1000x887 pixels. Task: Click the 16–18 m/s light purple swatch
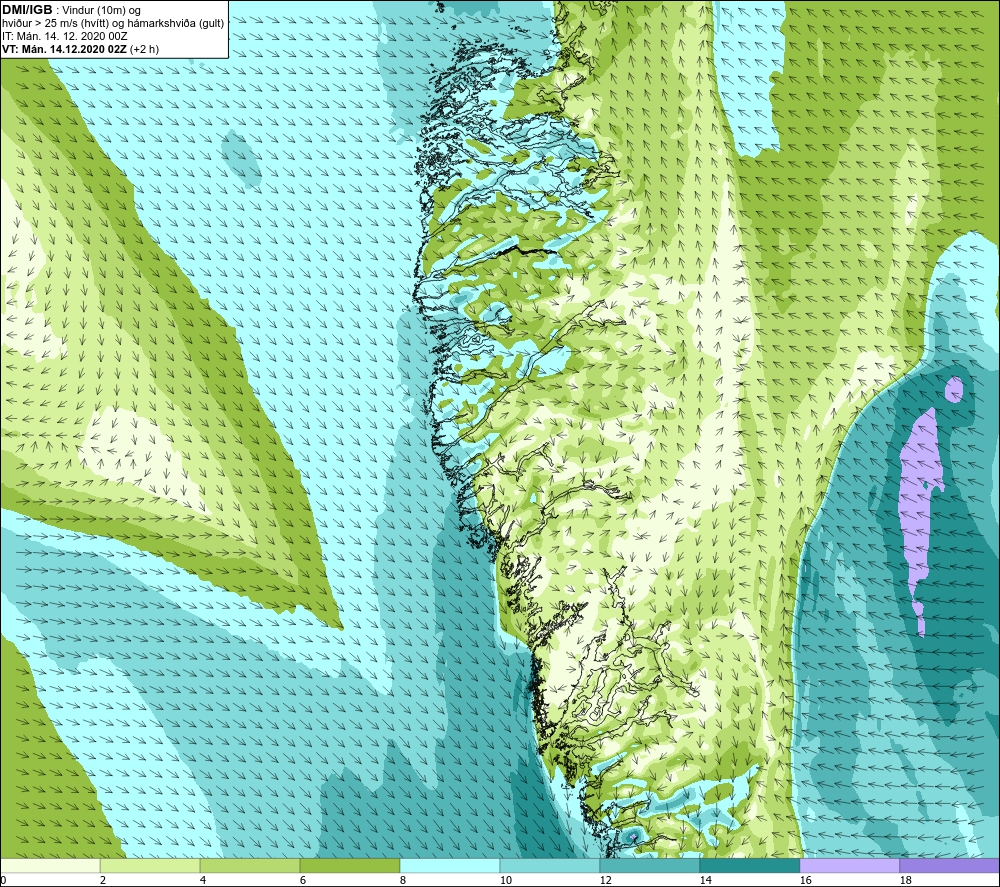(849, 866)
